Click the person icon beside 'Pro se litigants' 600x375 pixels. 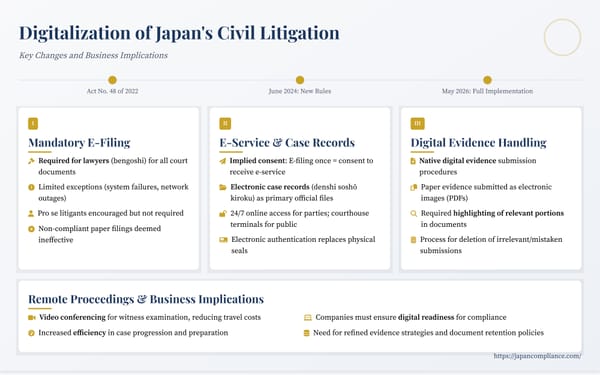click(31, 214)
